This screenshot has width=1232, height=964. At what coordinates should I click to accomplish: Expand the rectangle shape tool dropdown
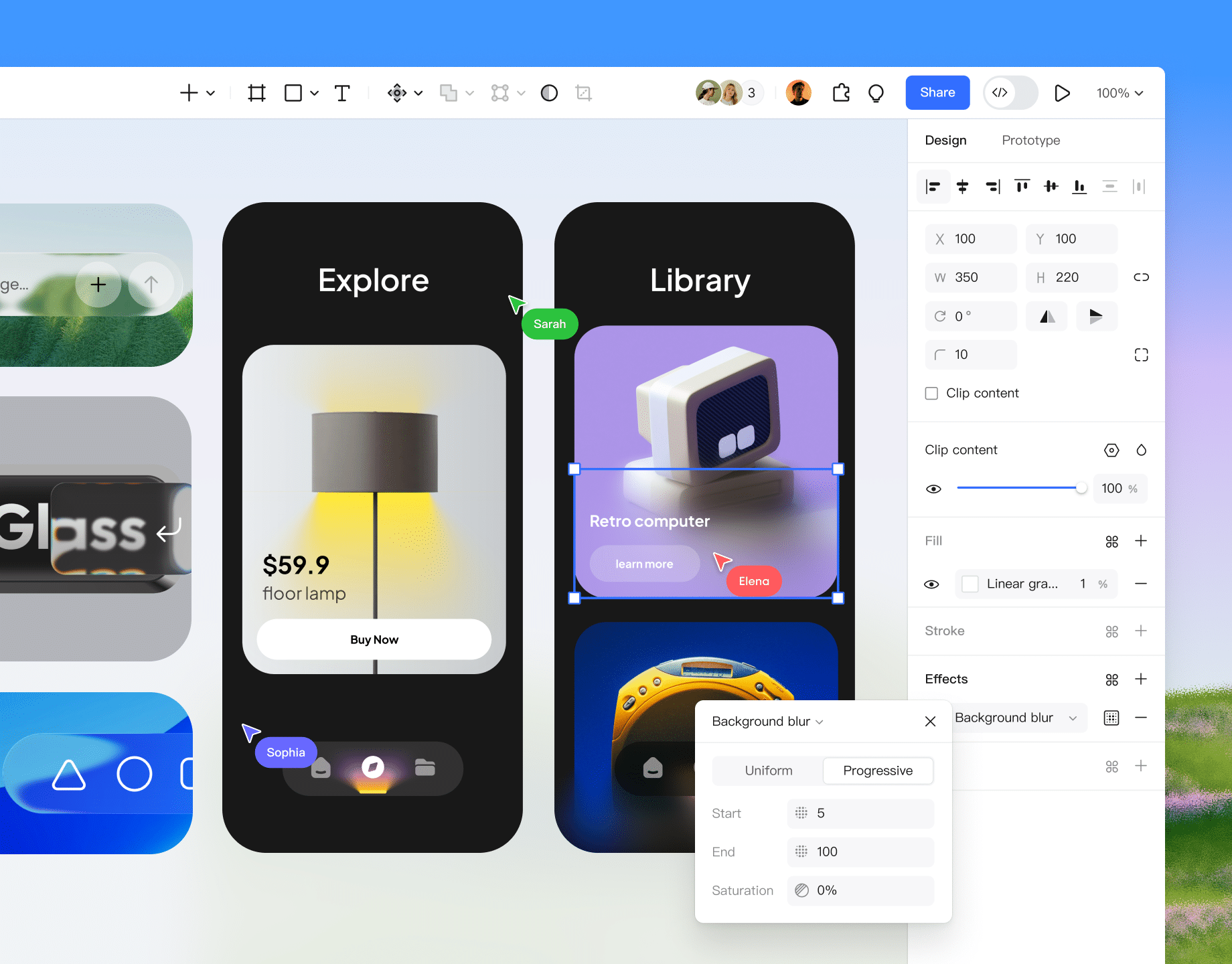coord(314,93)
